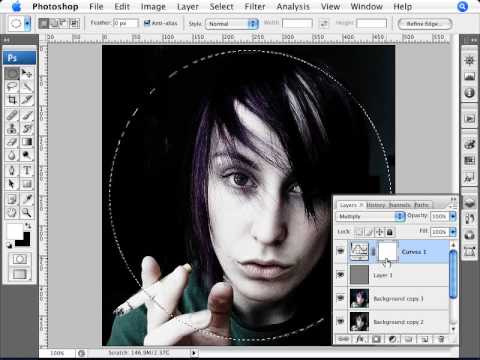Select the Move tool
Image resolution: width=480 pixels, height=360 pixels.
point(27,73)
